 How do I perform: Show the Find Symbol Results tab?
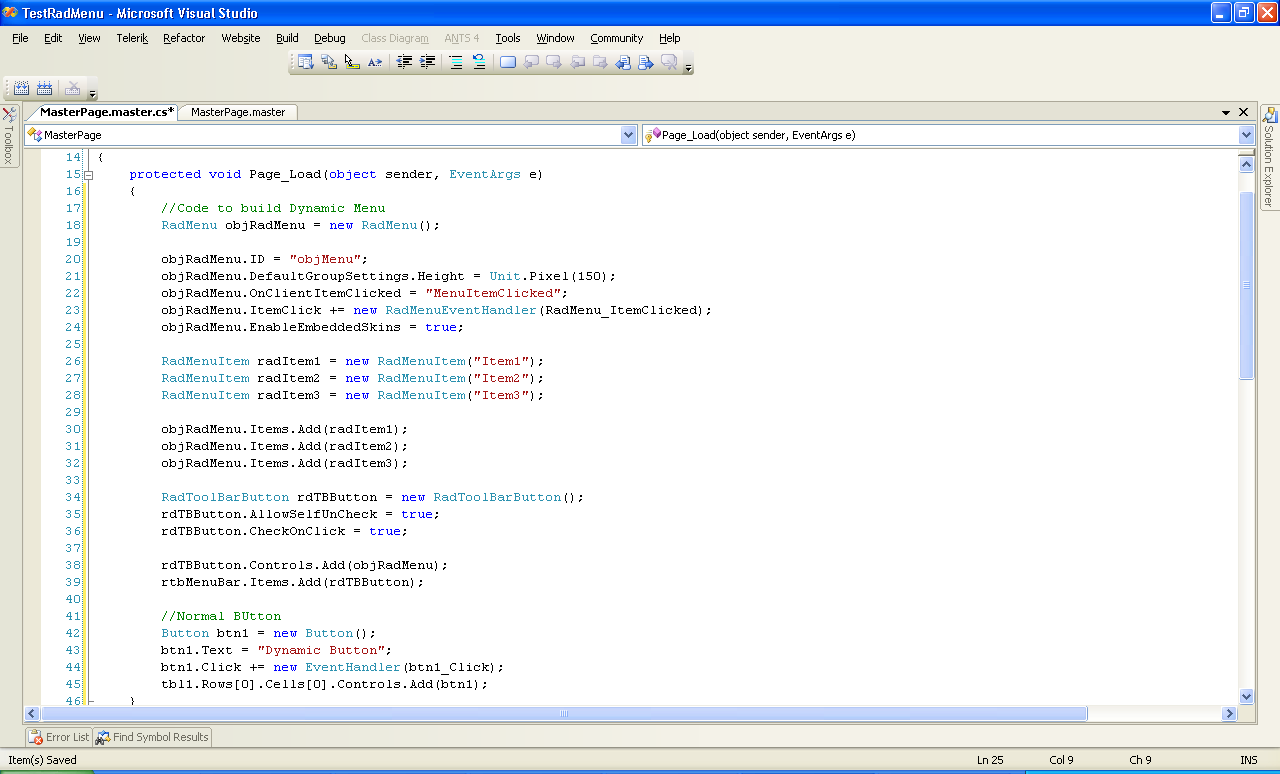pos(152,737)
